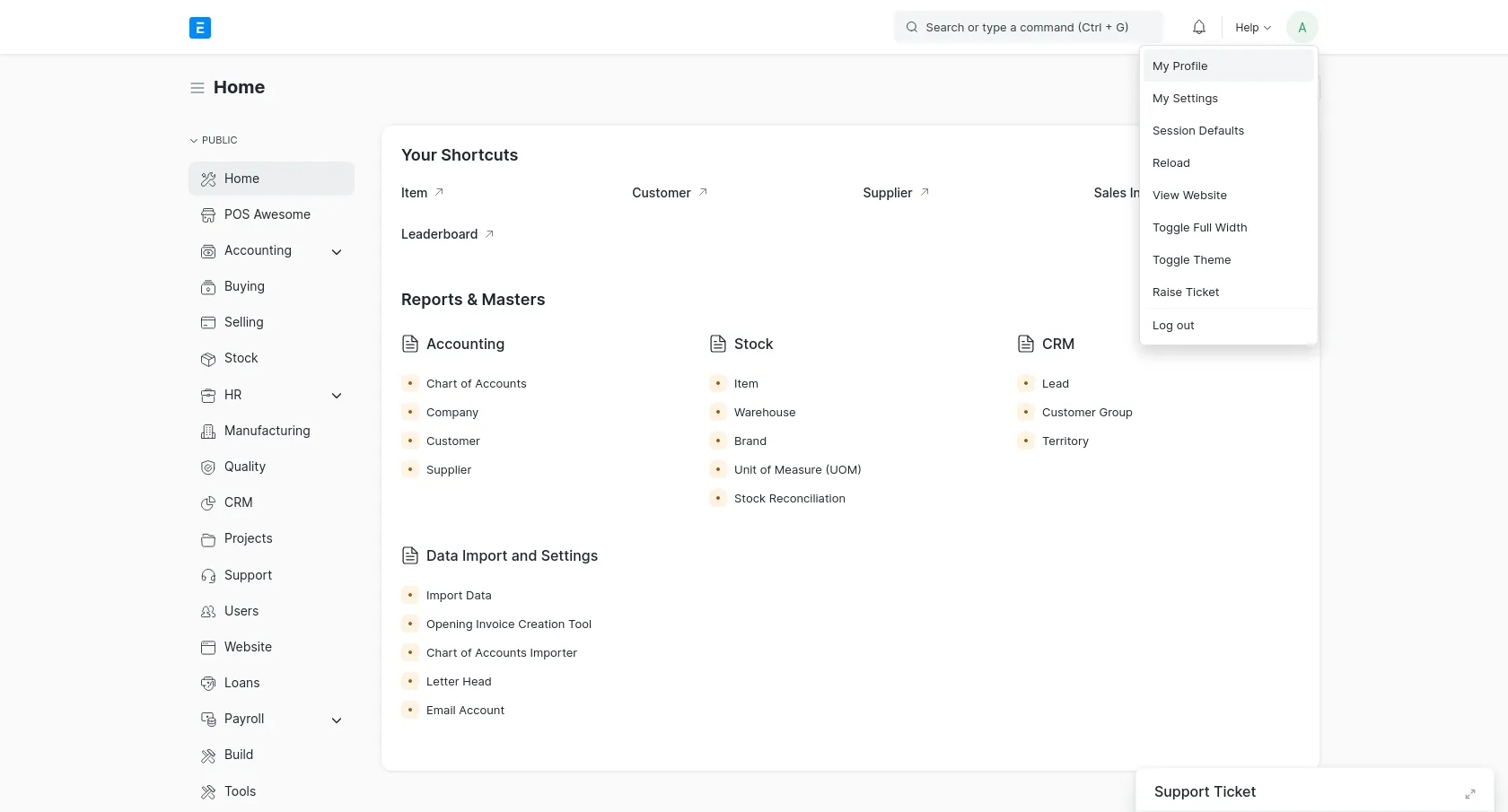Toggle Theme from the profile menu
The height and width of the screenshot is (812, 1508).
pos(1191,259)
